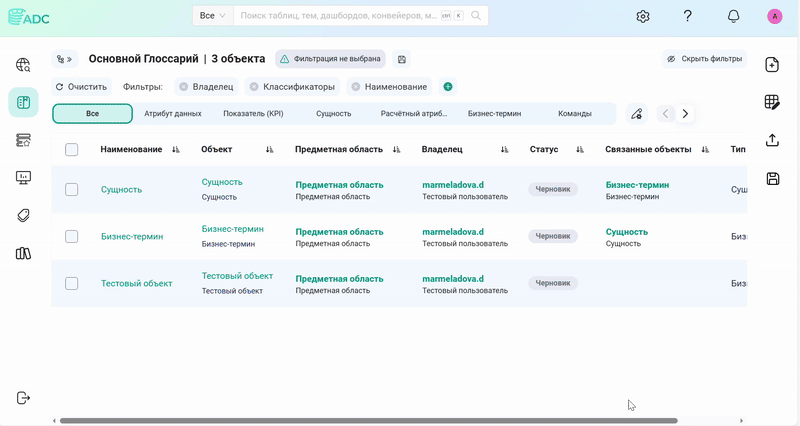Switch to Сущность tab
Screen dimensions: 800x426
pyautogui.click(x=333, y=114)
